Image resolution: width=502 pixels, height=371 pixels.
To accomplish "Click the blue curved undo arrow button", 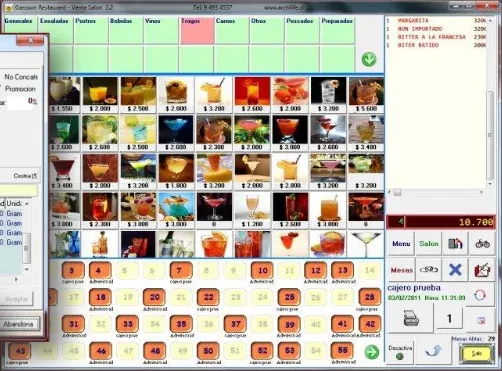I will [x=433, y=351].
